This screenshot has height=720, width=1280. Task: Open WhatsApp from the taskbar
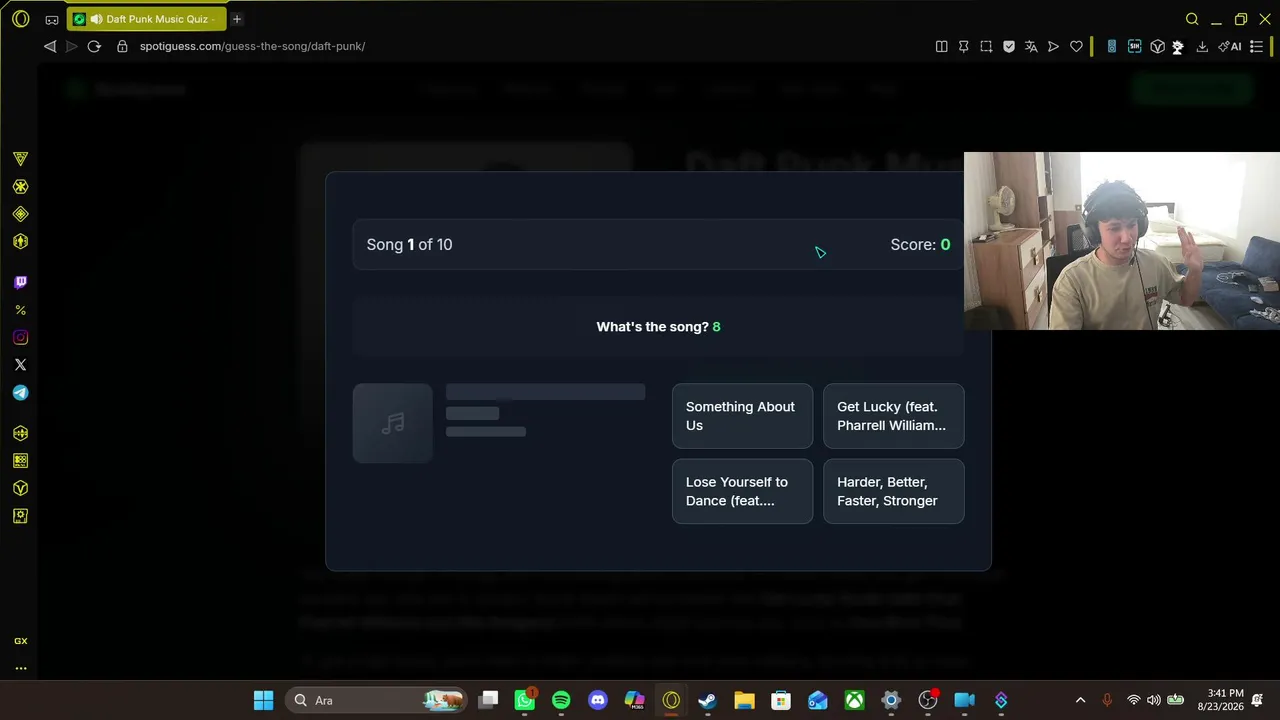tap(525, 700)
